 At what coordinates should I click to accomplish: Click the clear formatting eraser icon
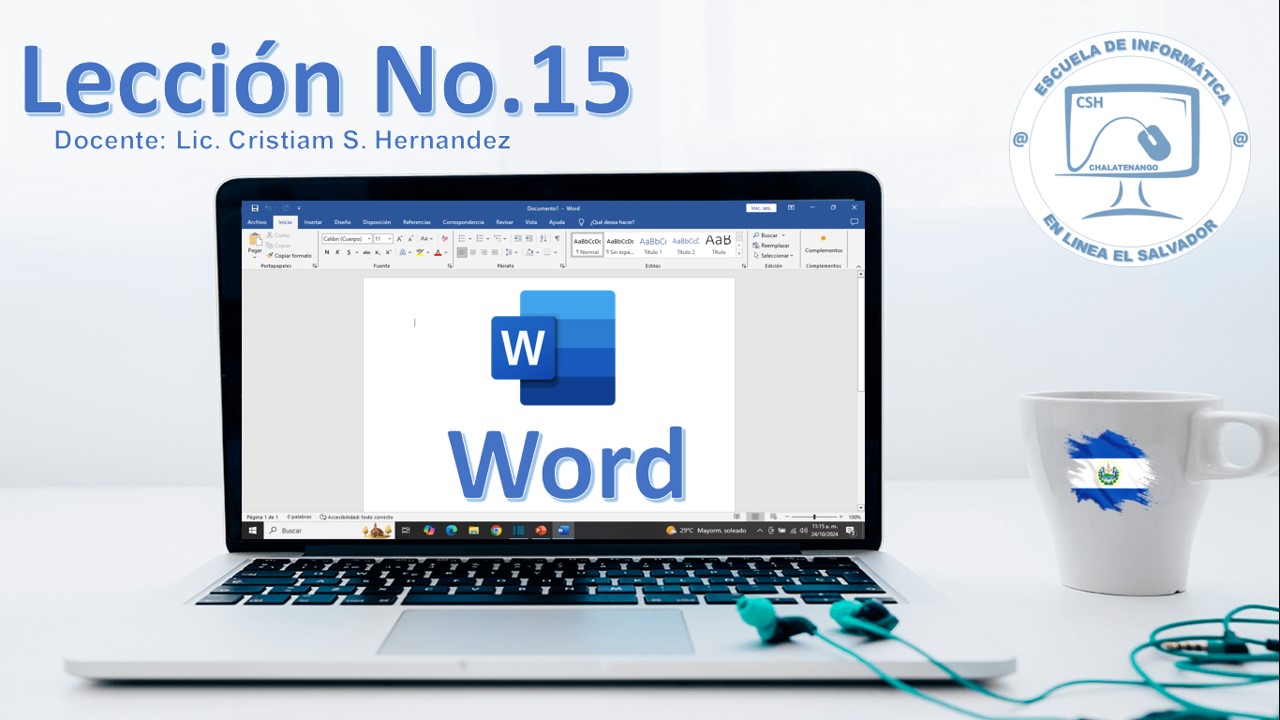pyautogui.click(x=444, y=239)
